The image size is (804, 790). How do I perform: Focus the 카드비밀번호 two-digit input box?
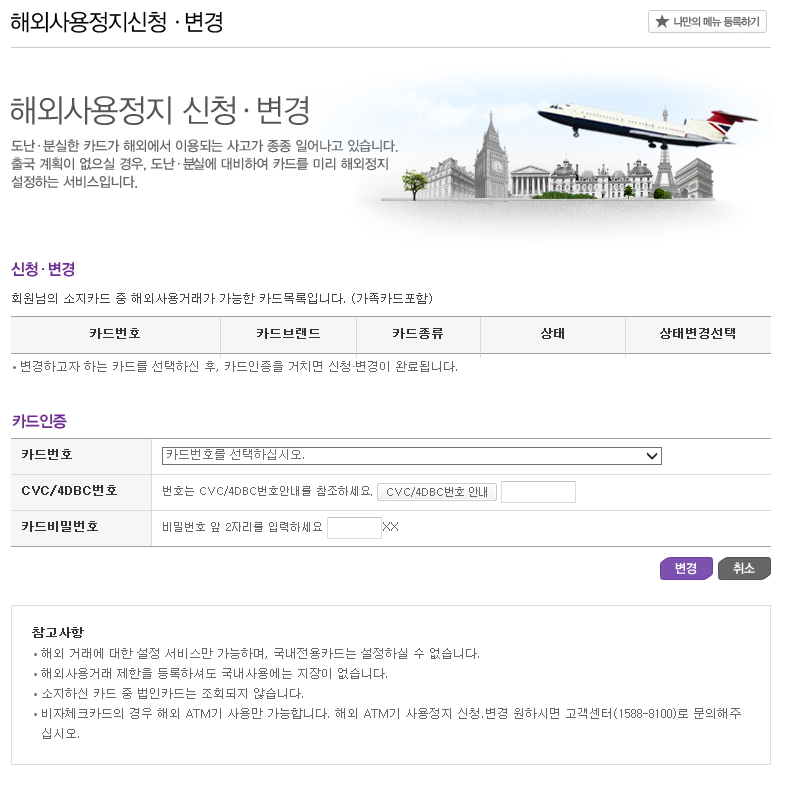coord(354,527)
